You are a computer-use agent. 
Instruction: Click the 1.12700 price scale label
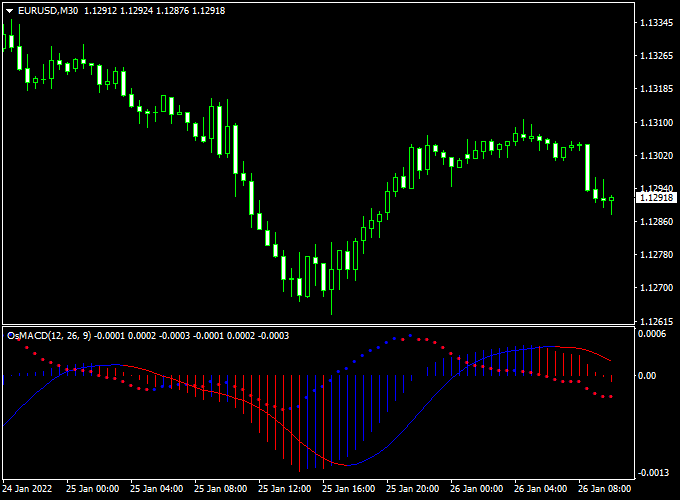(x=656, y=288)
